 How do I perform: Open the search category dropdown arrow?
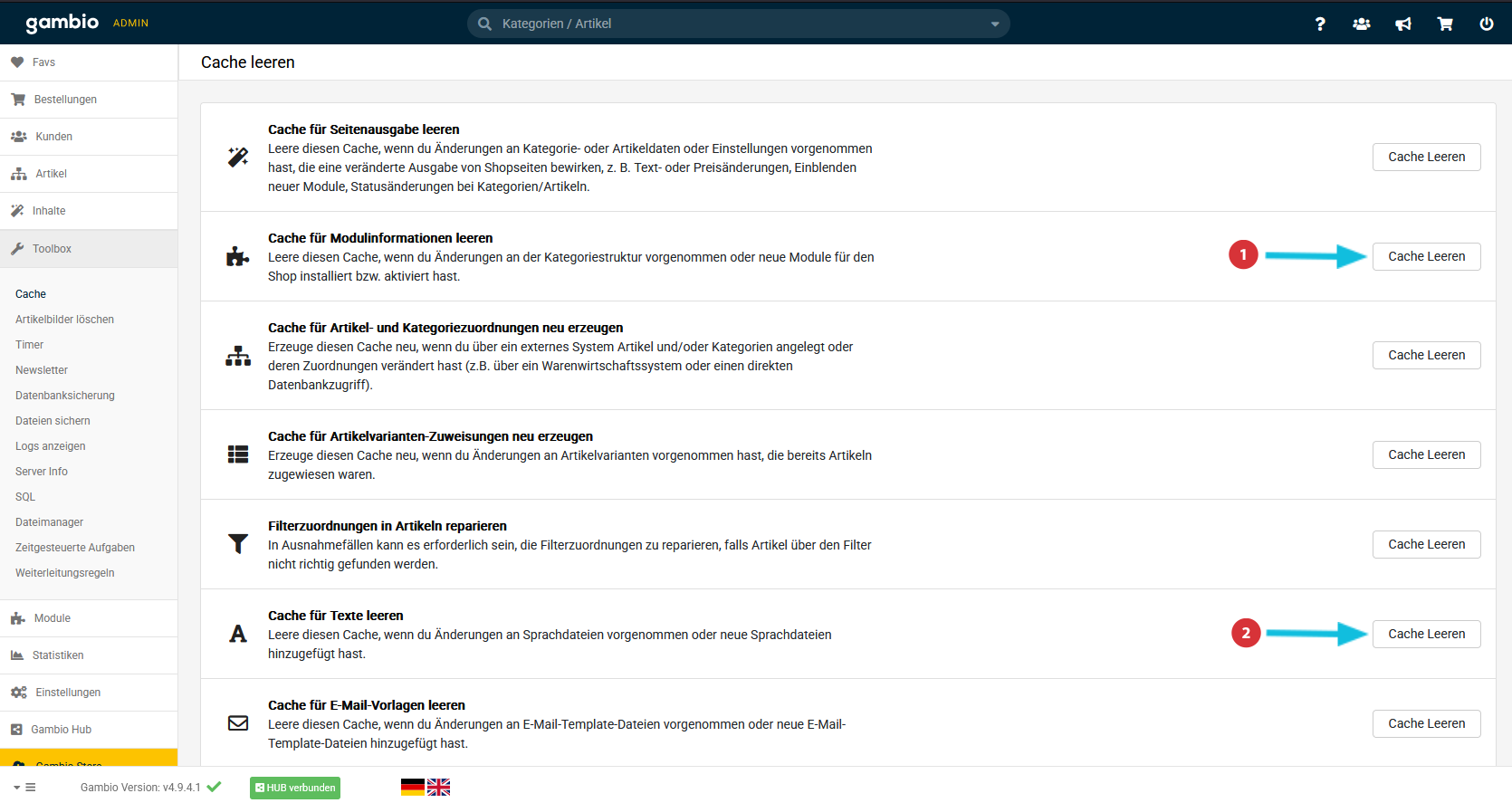click(995, 24)
